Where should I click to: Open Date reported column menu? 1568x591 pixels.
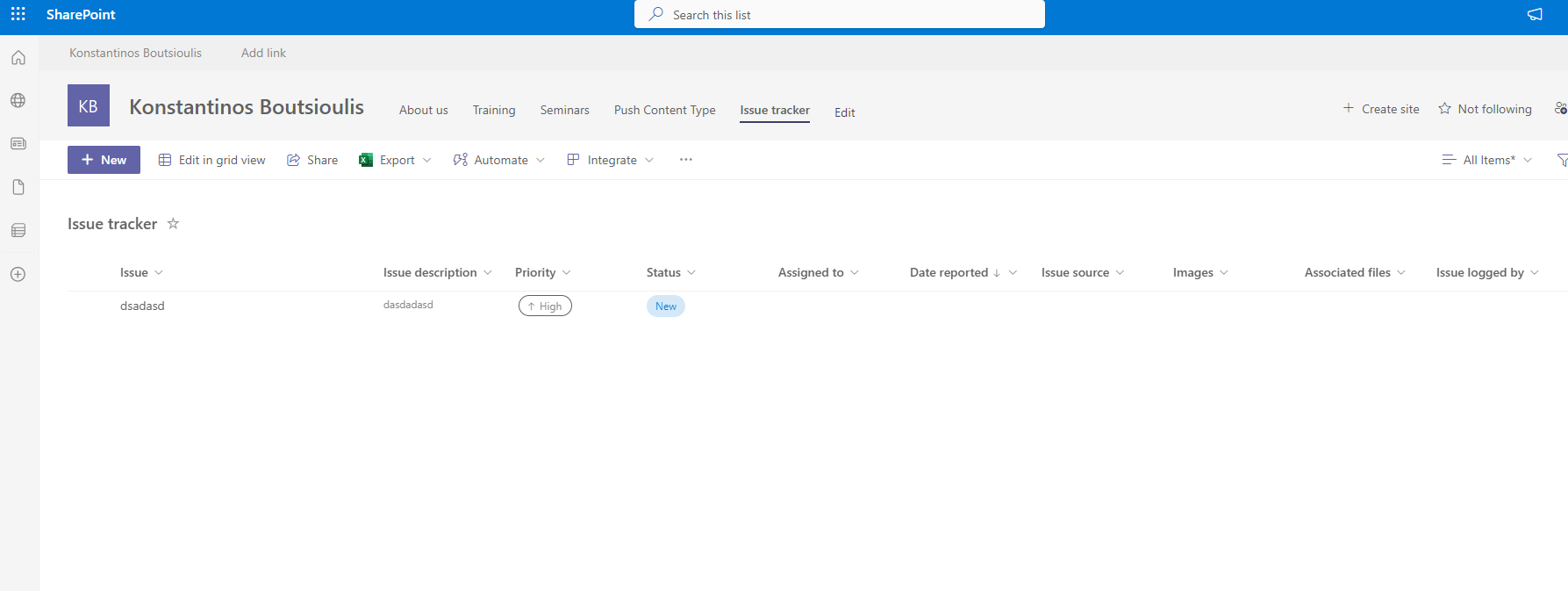point(963,272)
